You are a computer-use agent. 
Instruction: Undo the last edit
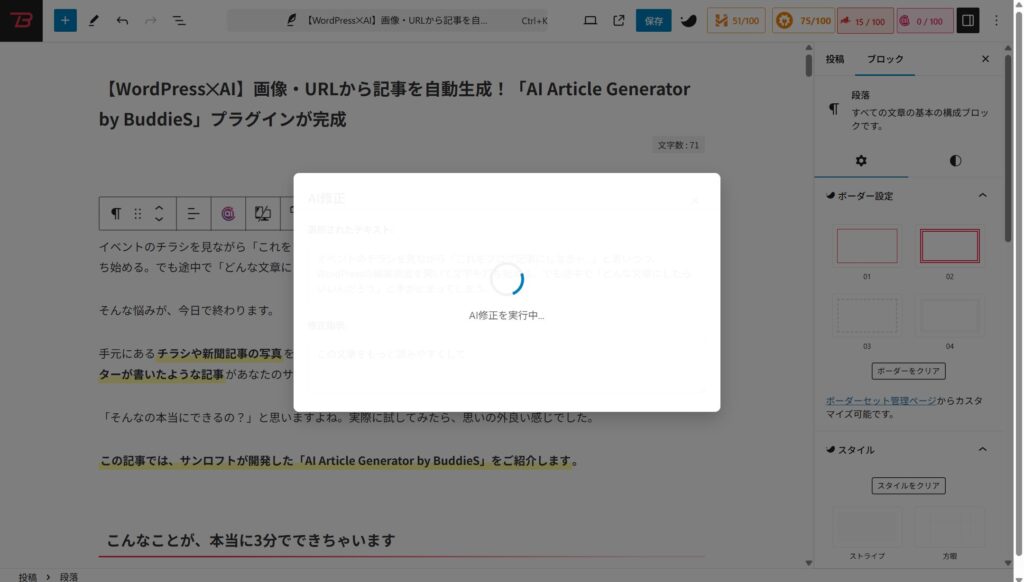coord(122,21)
